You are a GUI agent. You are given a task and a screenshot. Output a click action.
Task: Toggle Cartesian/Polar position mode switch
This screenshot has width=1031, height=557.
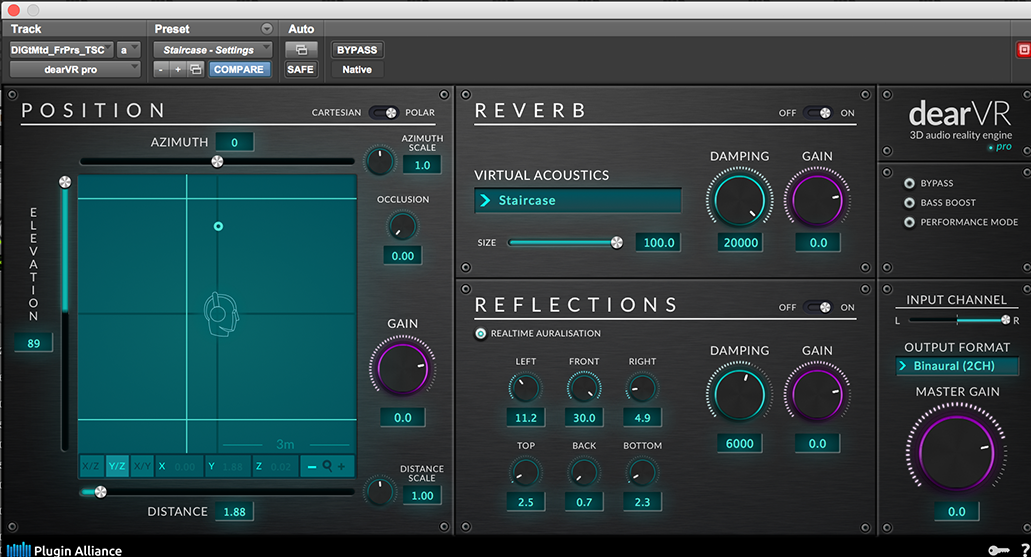click(x=383, y=112)
